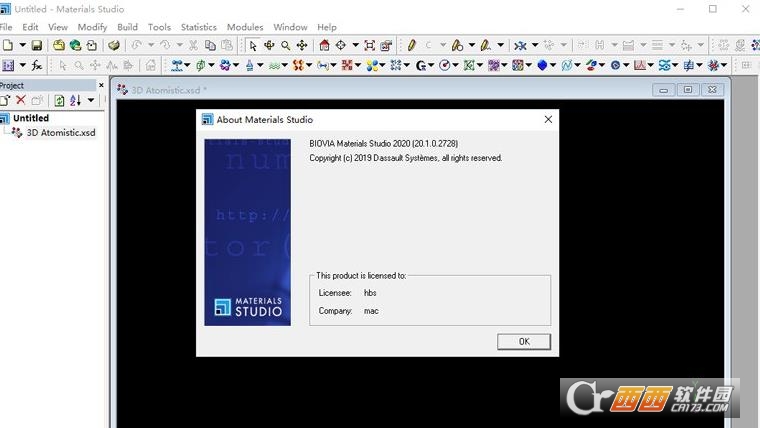Click the New item icon in Project panel
This screenshot has height=428, width=760.
coord(5,100)
